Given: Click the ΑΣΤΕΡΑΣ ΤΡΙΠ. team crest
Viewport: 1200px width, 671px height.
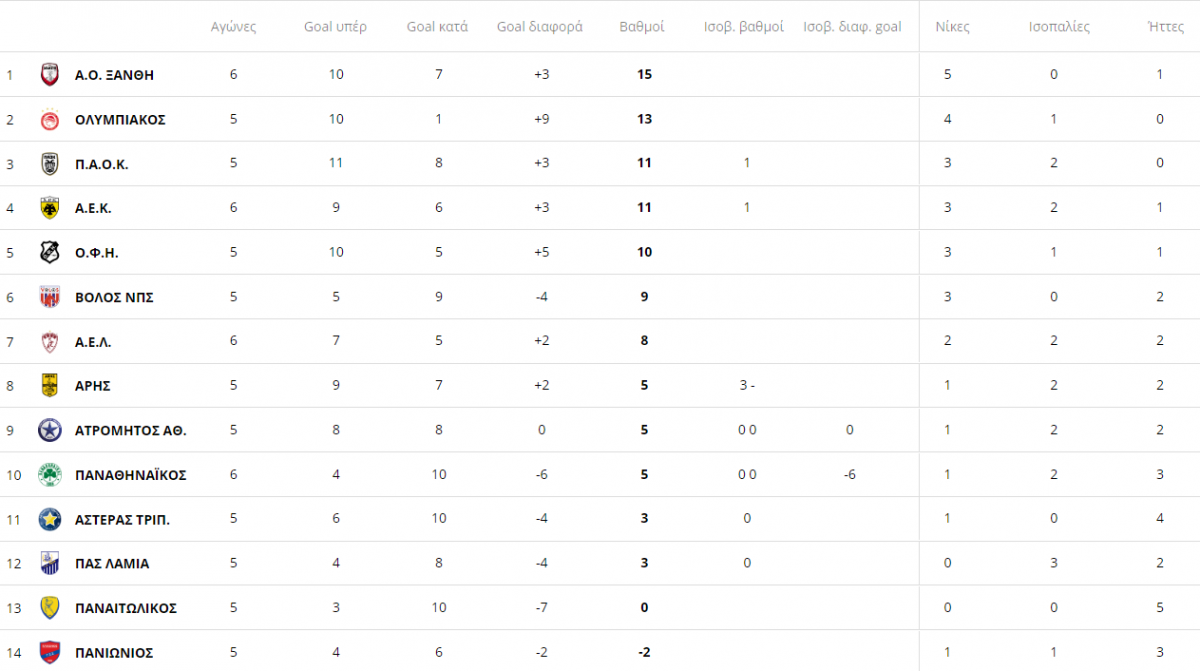Looking at the screenshot, I should click(50, 519).
